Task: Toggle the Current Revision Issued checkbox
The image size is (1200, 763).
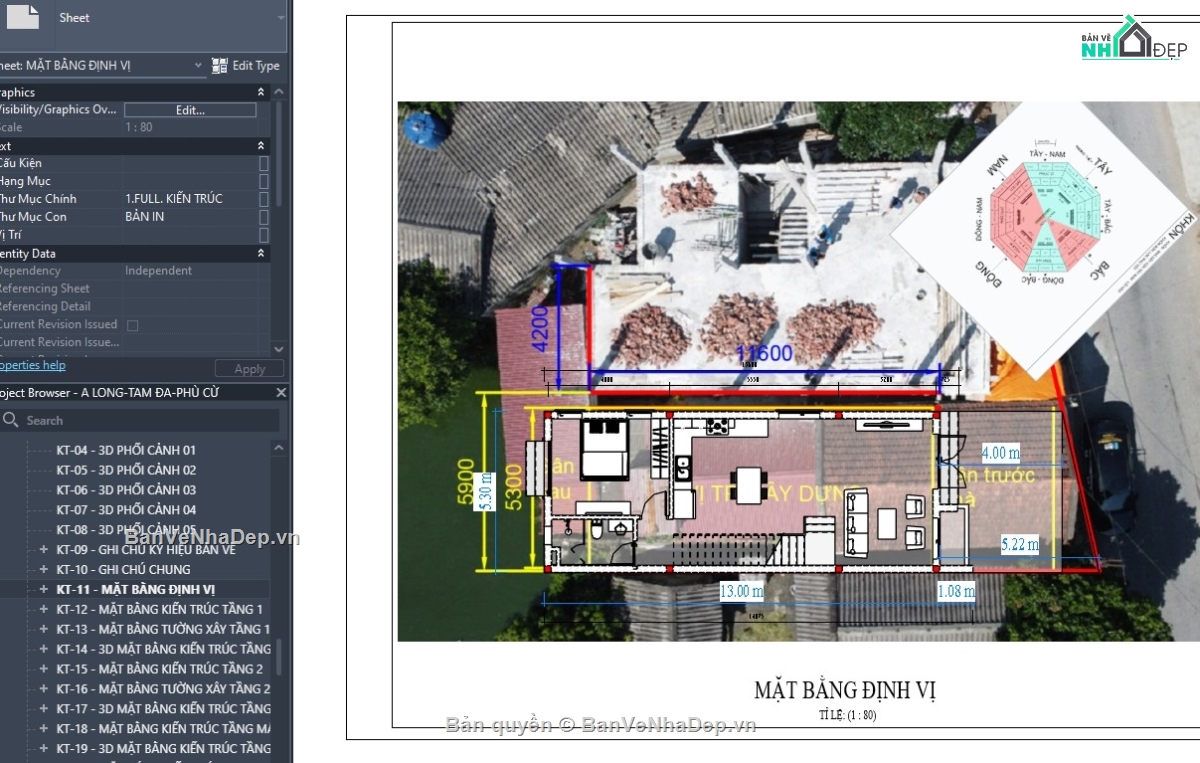Action: (x=133, y=325)
